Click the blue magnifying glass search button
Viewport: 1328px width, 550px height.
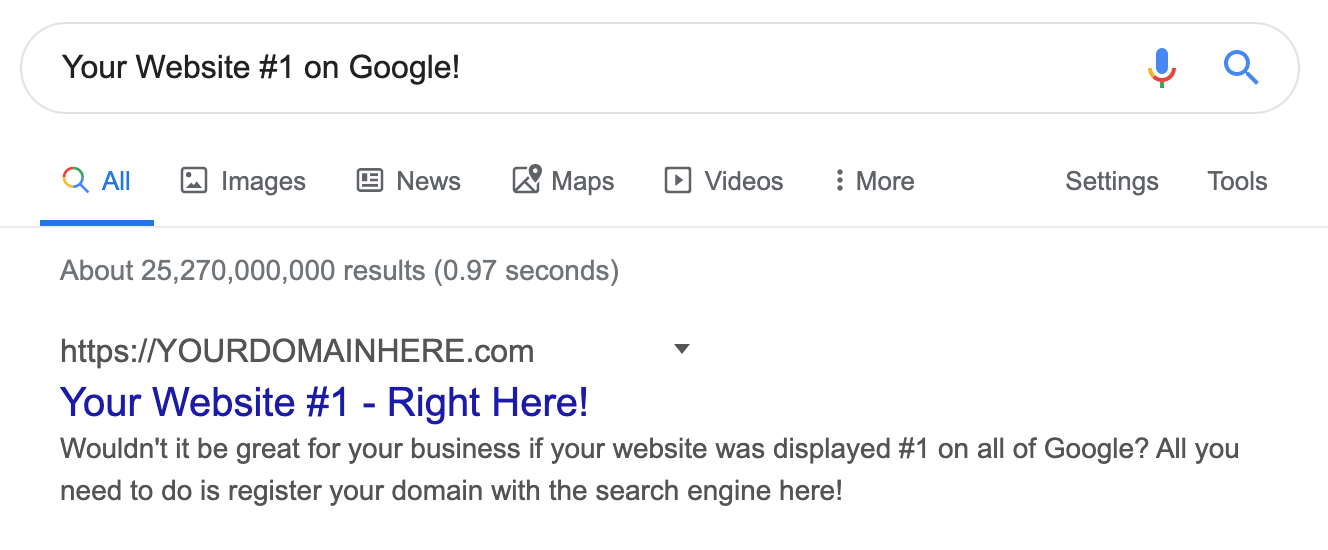(x=1241, y=68)
